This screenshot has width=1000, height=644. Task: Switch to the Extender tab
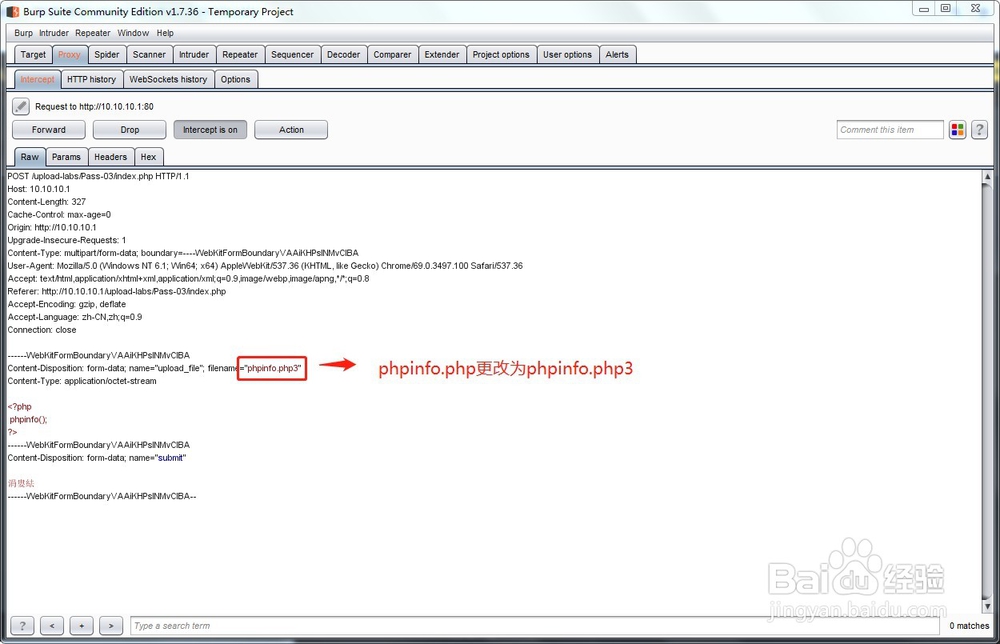[x=442, y=55]
